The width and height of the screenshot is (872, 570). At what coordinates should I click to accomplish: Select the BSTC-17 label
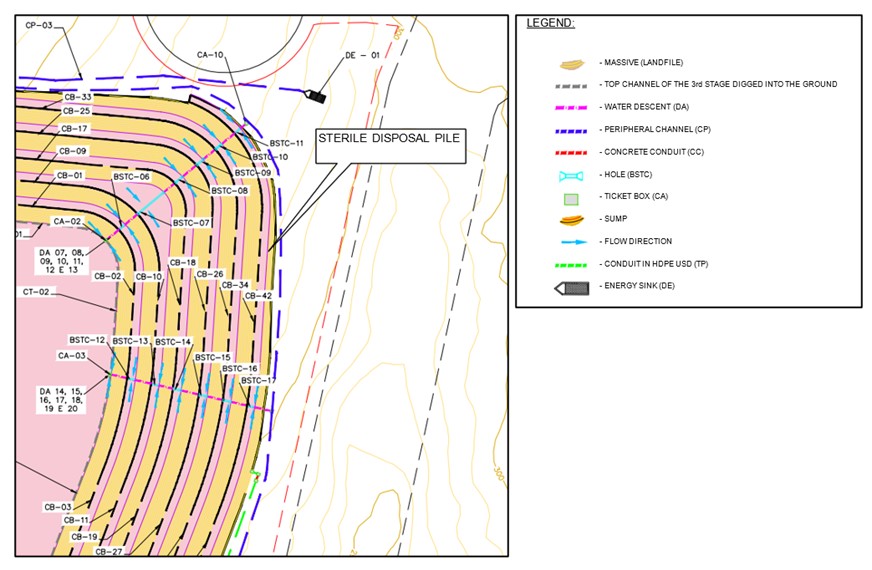pyautogui.click(x=258, y=380)
